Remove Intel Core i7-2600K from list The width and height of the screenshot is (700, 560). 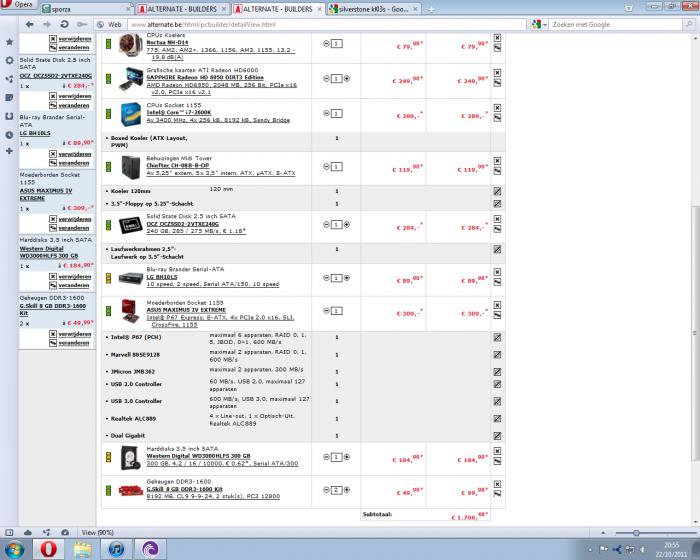point(497,108)
